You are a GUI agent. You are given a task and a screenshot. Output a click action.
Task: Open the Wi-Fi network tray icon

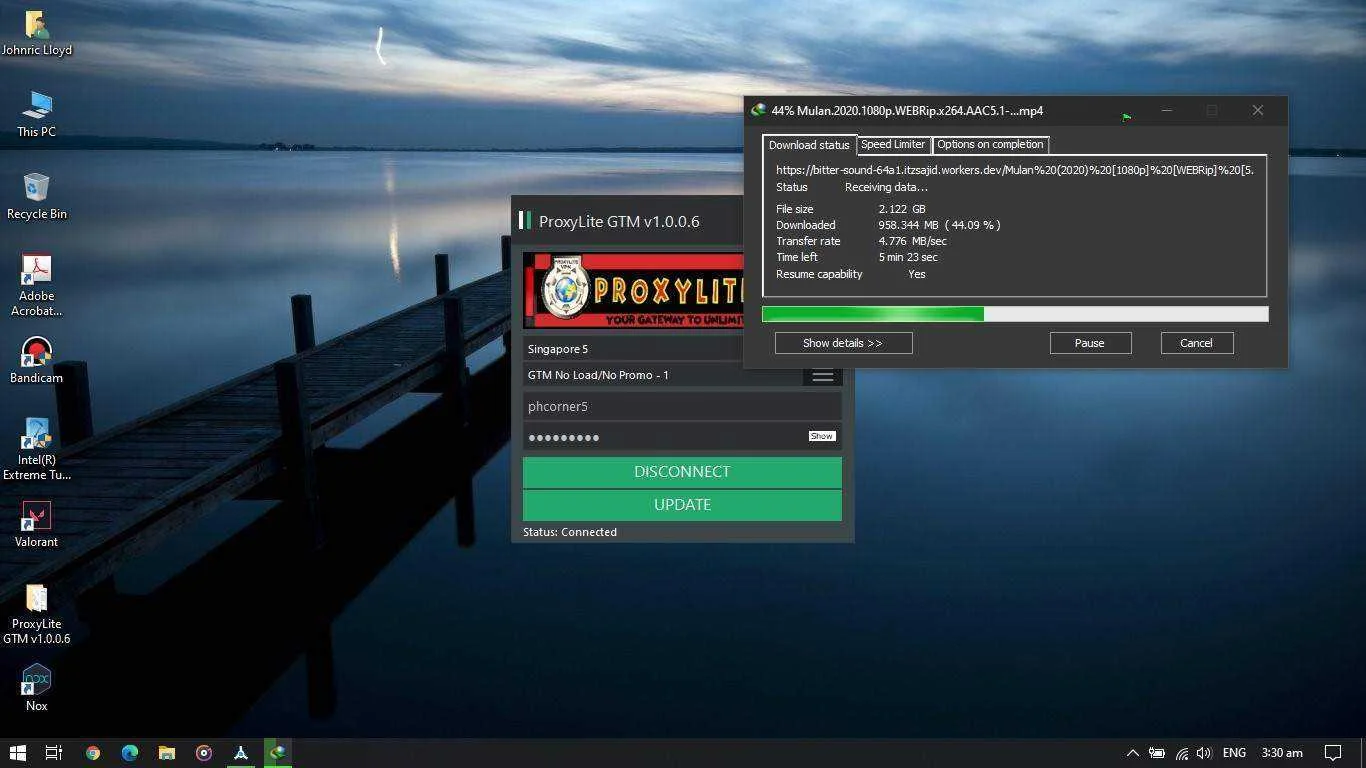[x=1182, y=753]
